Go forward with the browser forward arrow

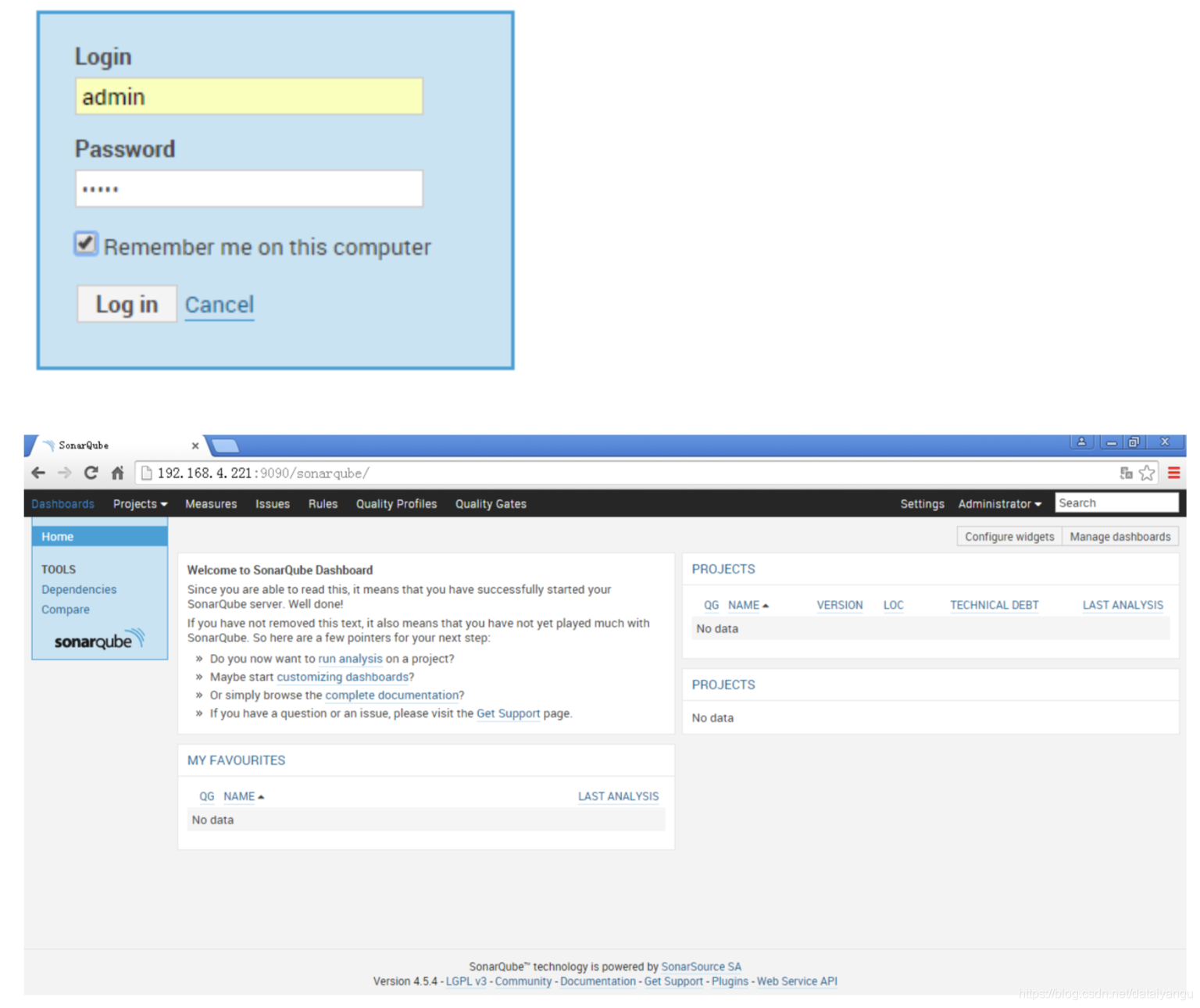click(x=65, y=473)
